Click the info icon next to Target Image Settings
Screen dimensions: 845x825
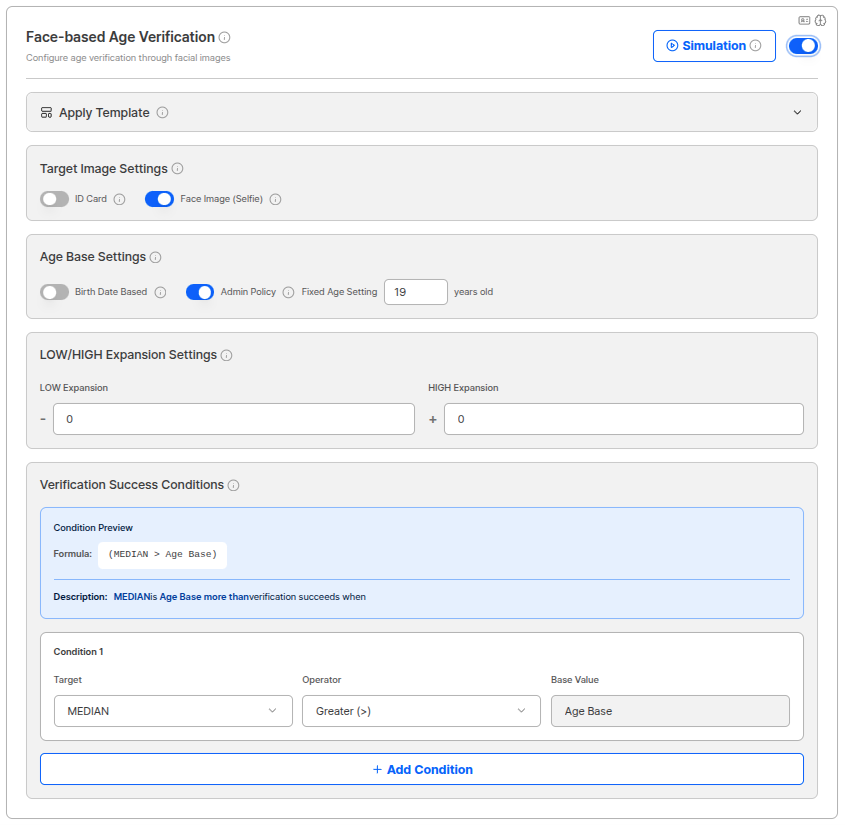[x=179, y=168]
